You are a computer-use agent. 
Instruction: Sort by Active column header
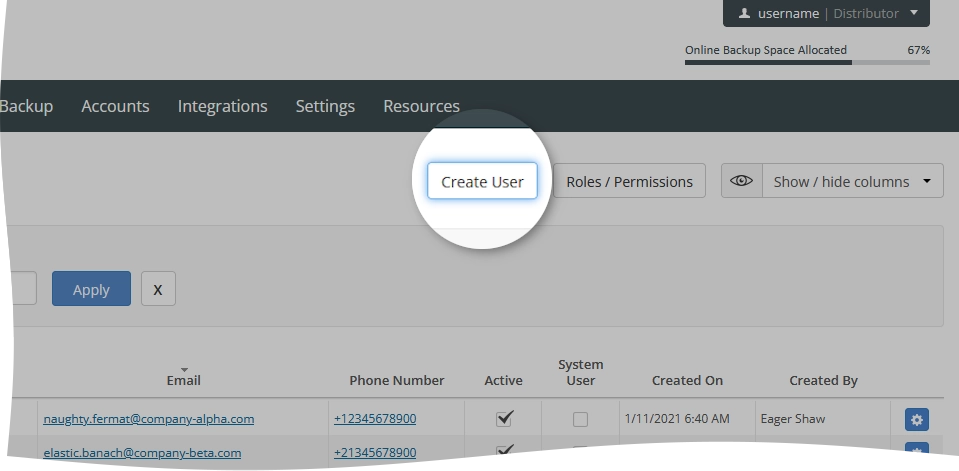coord(503,380)
